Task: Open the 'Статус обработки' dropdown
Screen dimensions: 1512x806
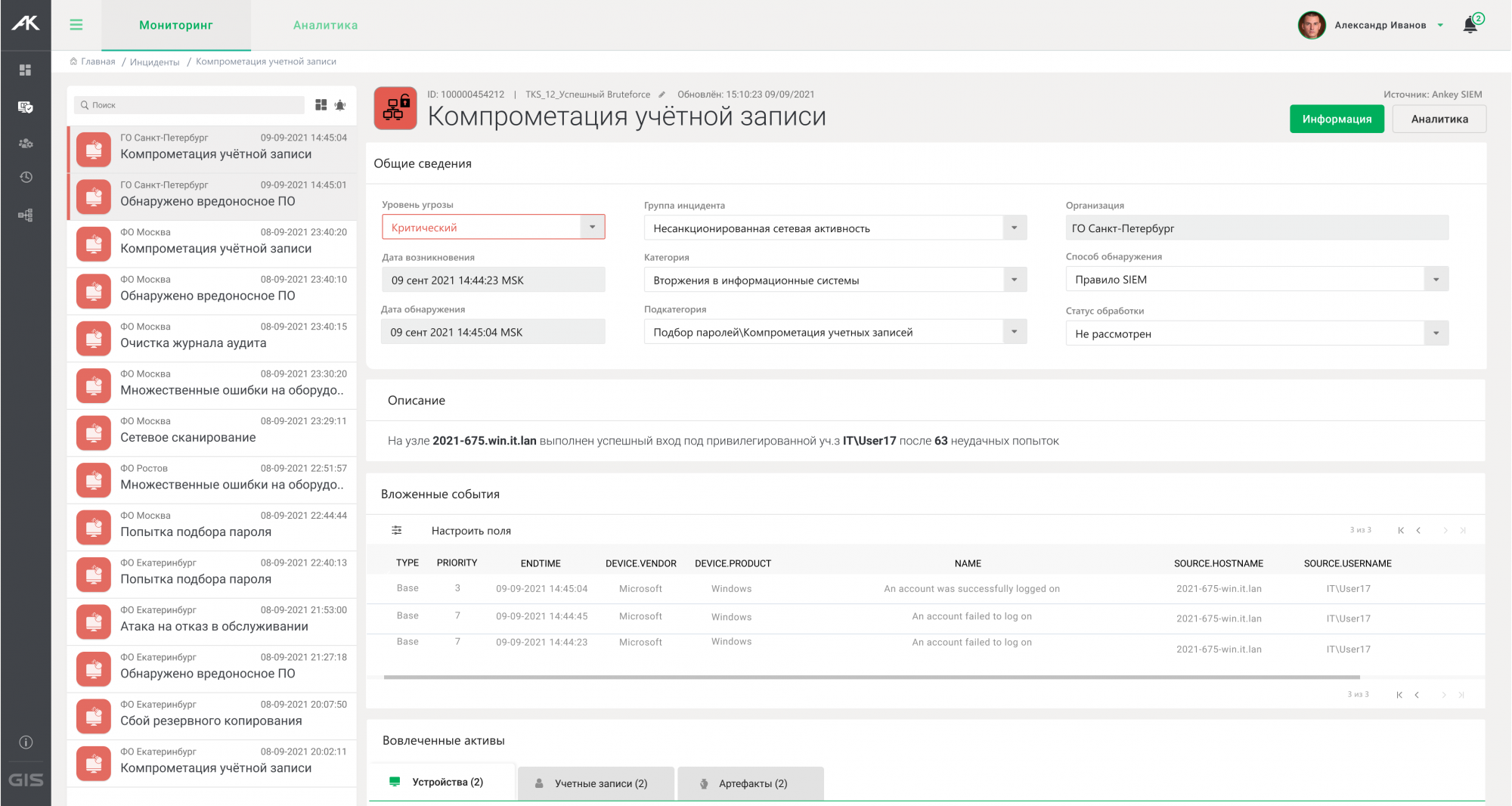Action: click(1436, 333)
